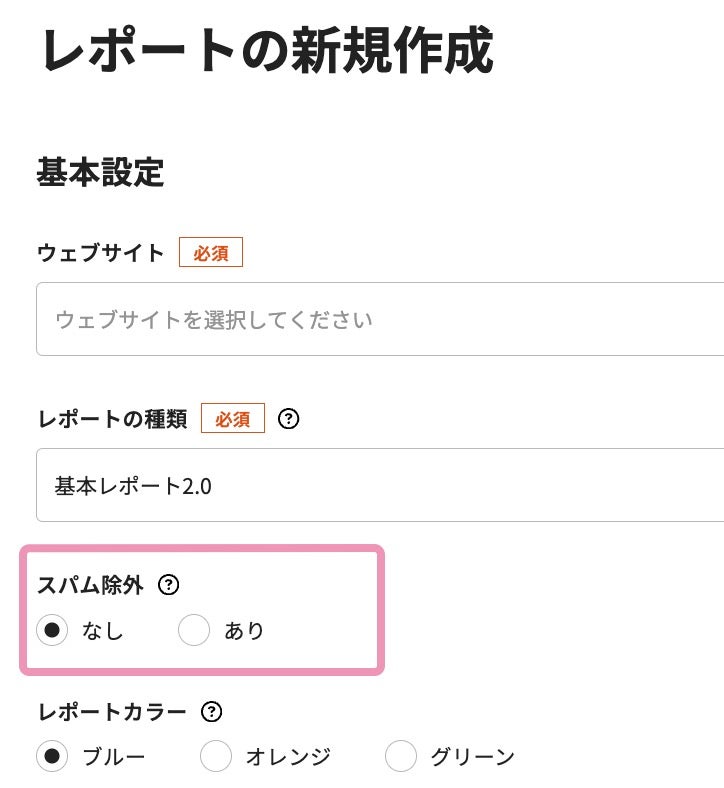724x788 pixels.
Task: Select the ブルー color radio circle
Action: point(52,756)
